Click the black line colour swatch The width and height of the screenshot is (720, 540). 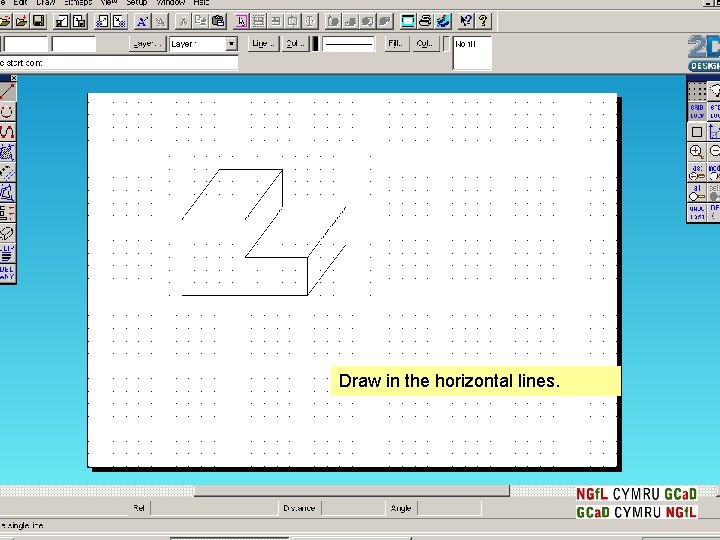[x=315, y=44]
